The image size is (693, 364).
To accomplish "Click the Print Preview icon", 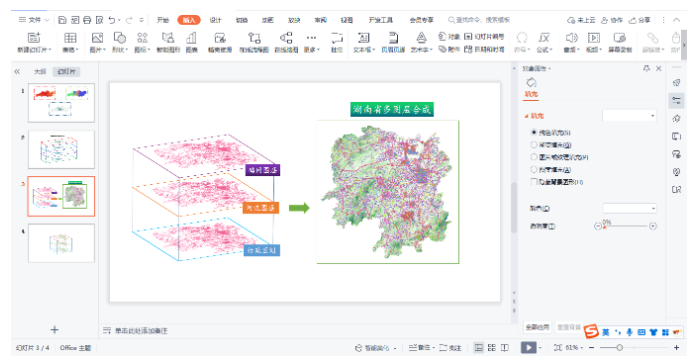I will click(99, 20).
